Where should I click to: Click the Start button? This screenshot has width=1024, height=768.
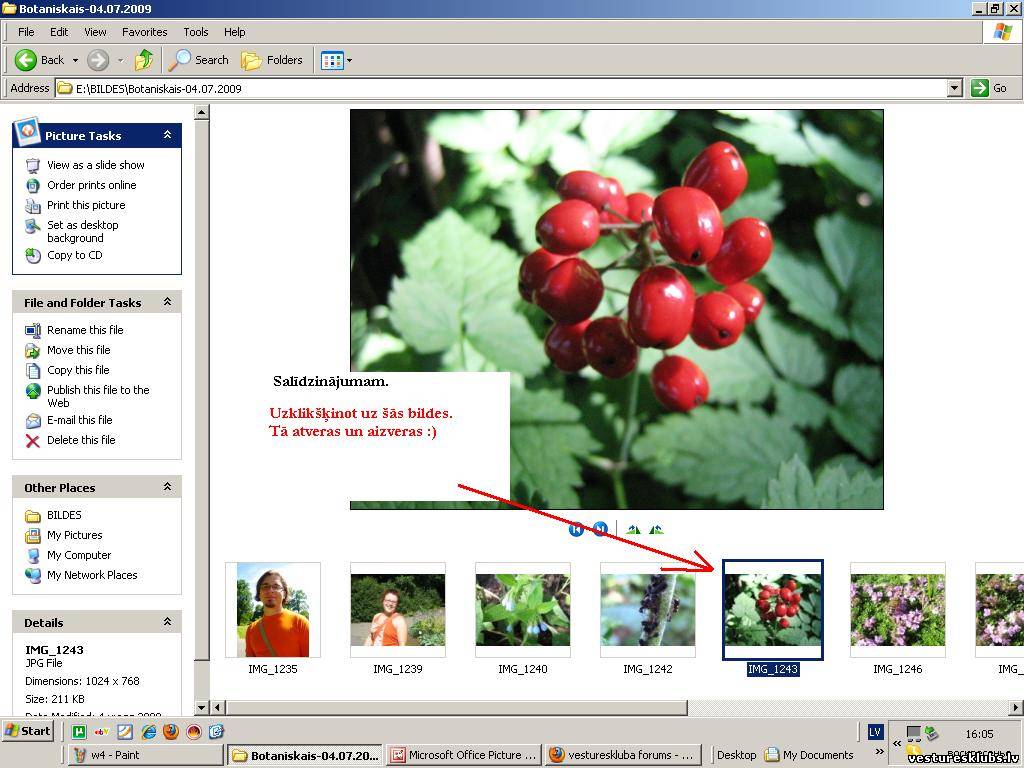pos(27,731)
